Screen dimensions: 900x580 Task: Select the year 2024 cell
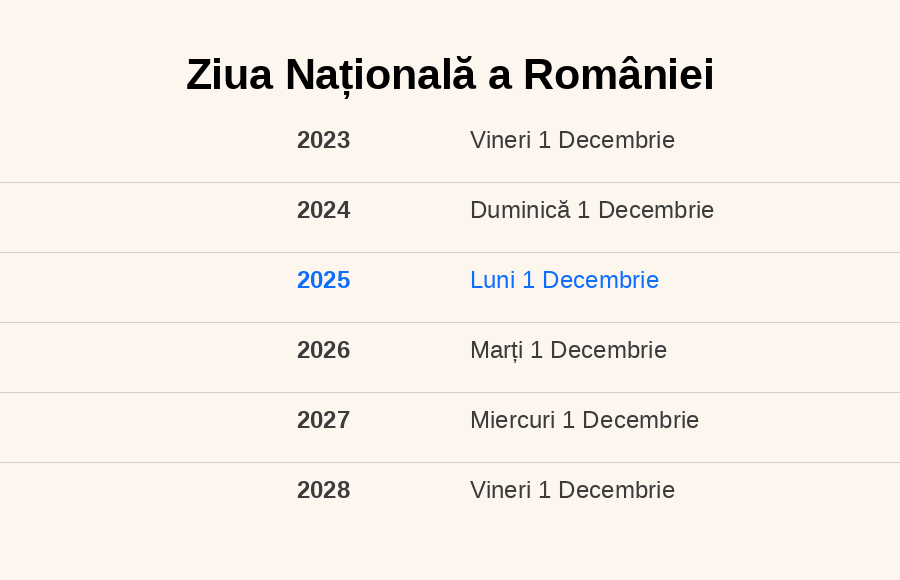(x=323, y=210)
